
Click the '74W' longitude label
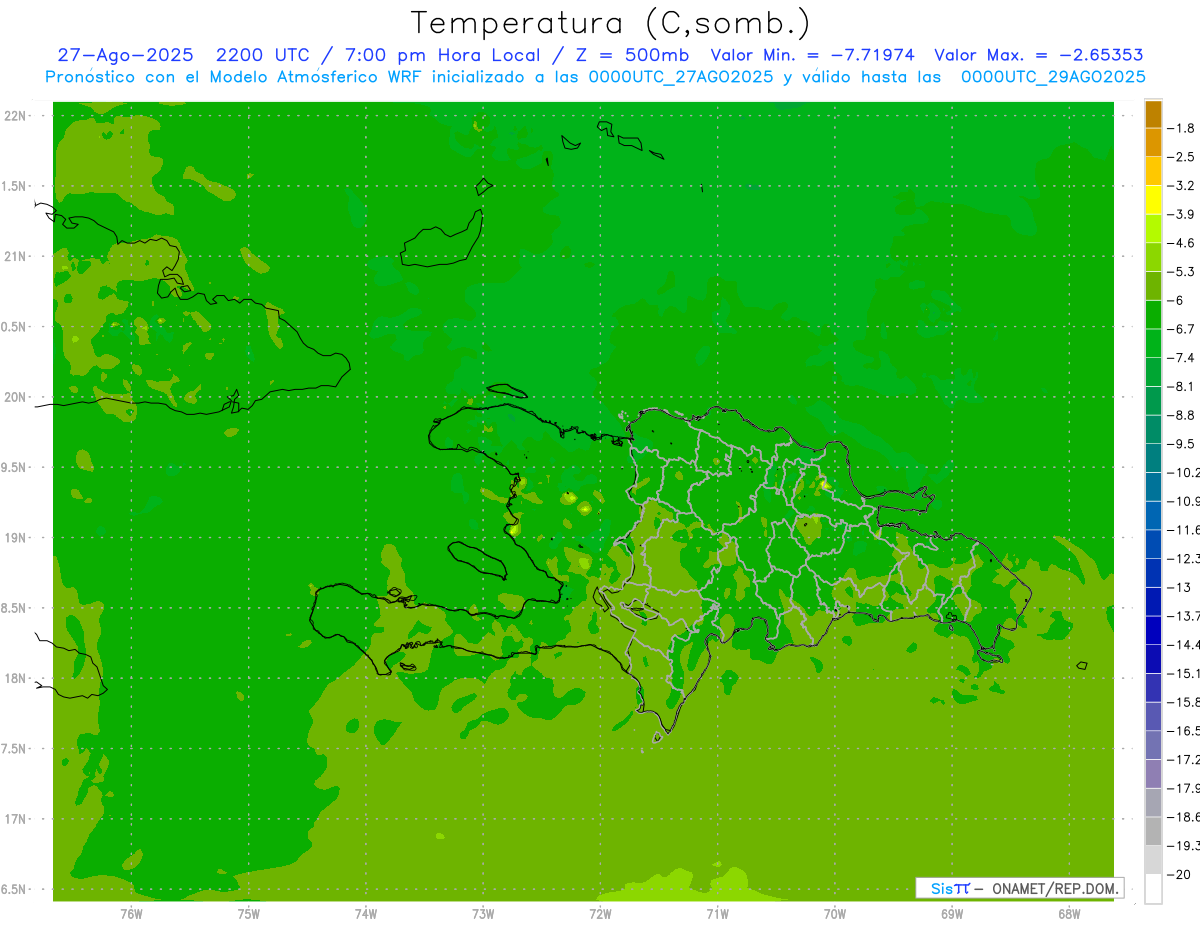(365, 913)
